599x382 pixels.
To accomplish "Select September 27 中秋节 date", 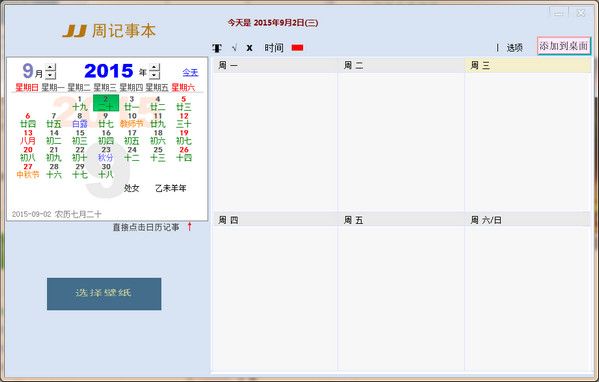I will point(28,171).
